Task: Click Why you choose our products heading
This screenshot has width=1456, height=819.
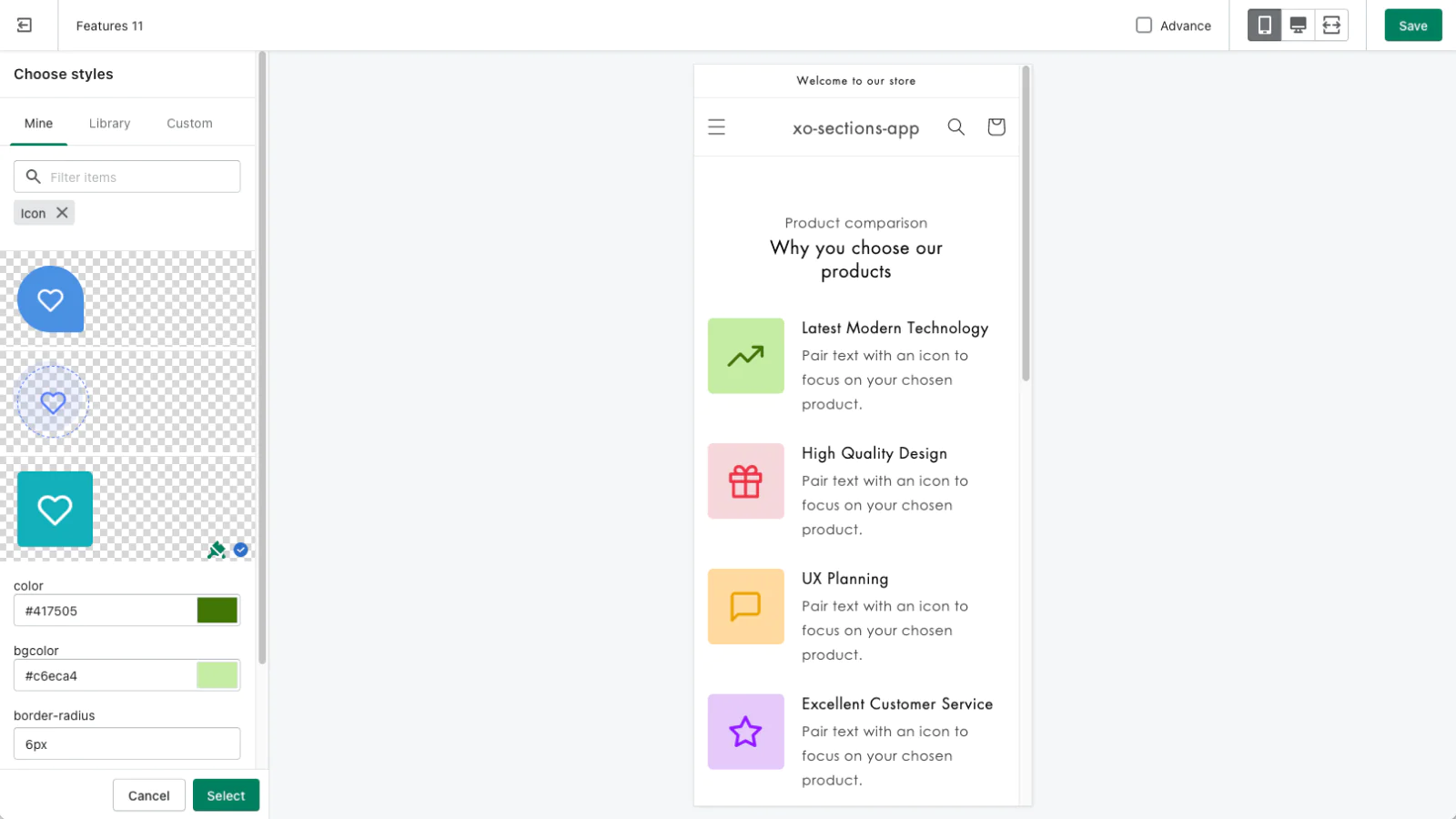Action: click(x=856, y=259)
